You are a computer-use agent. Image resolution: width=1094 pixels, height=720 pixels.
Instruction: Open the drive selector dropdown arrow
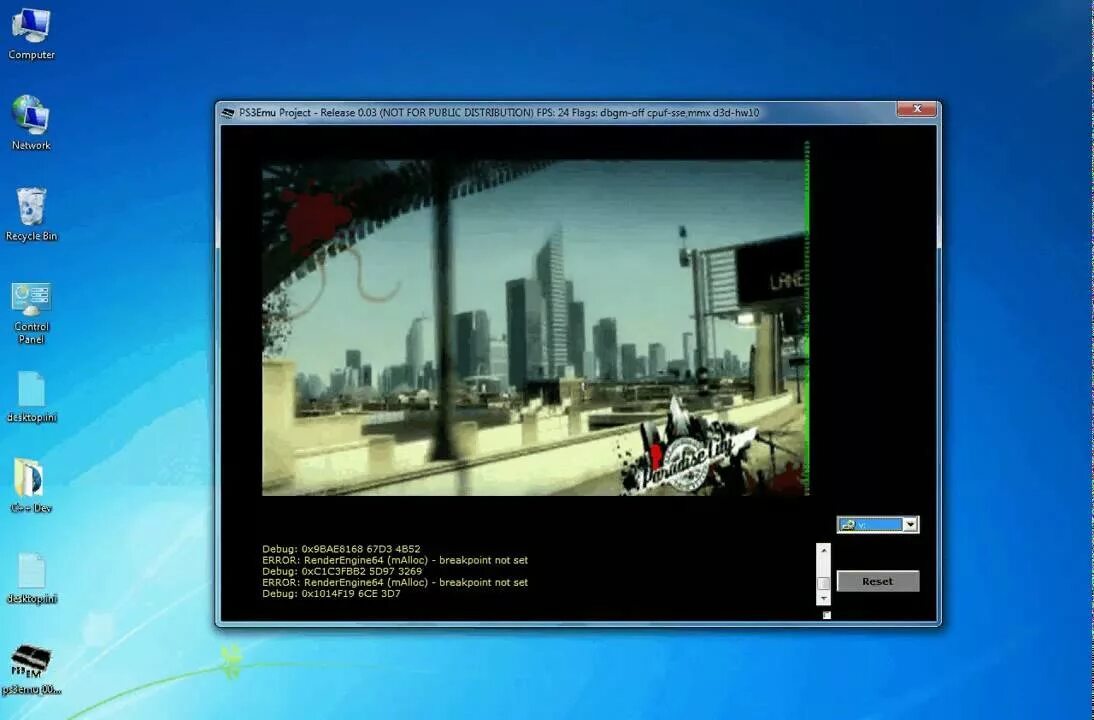pos(910,525)
